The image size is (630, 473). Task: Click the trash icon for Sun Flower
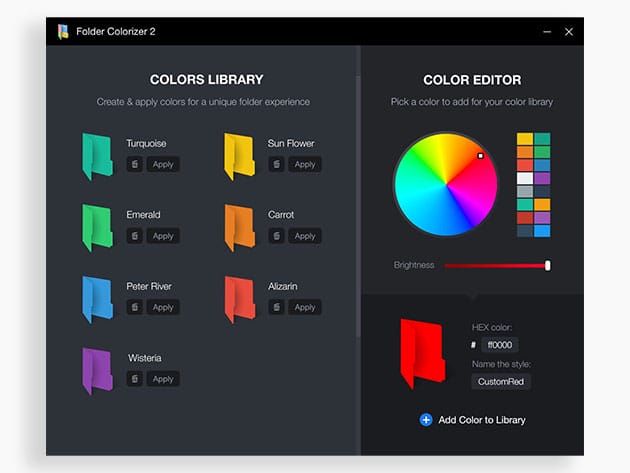coord(276,164)
